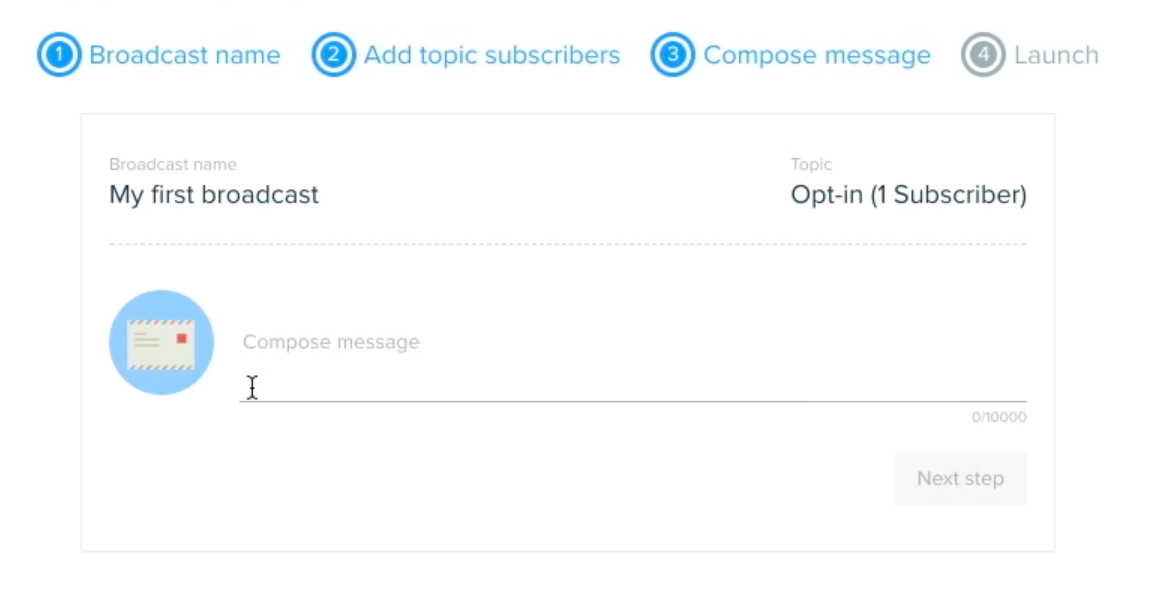Click the Topic field label

click(811, 164)
